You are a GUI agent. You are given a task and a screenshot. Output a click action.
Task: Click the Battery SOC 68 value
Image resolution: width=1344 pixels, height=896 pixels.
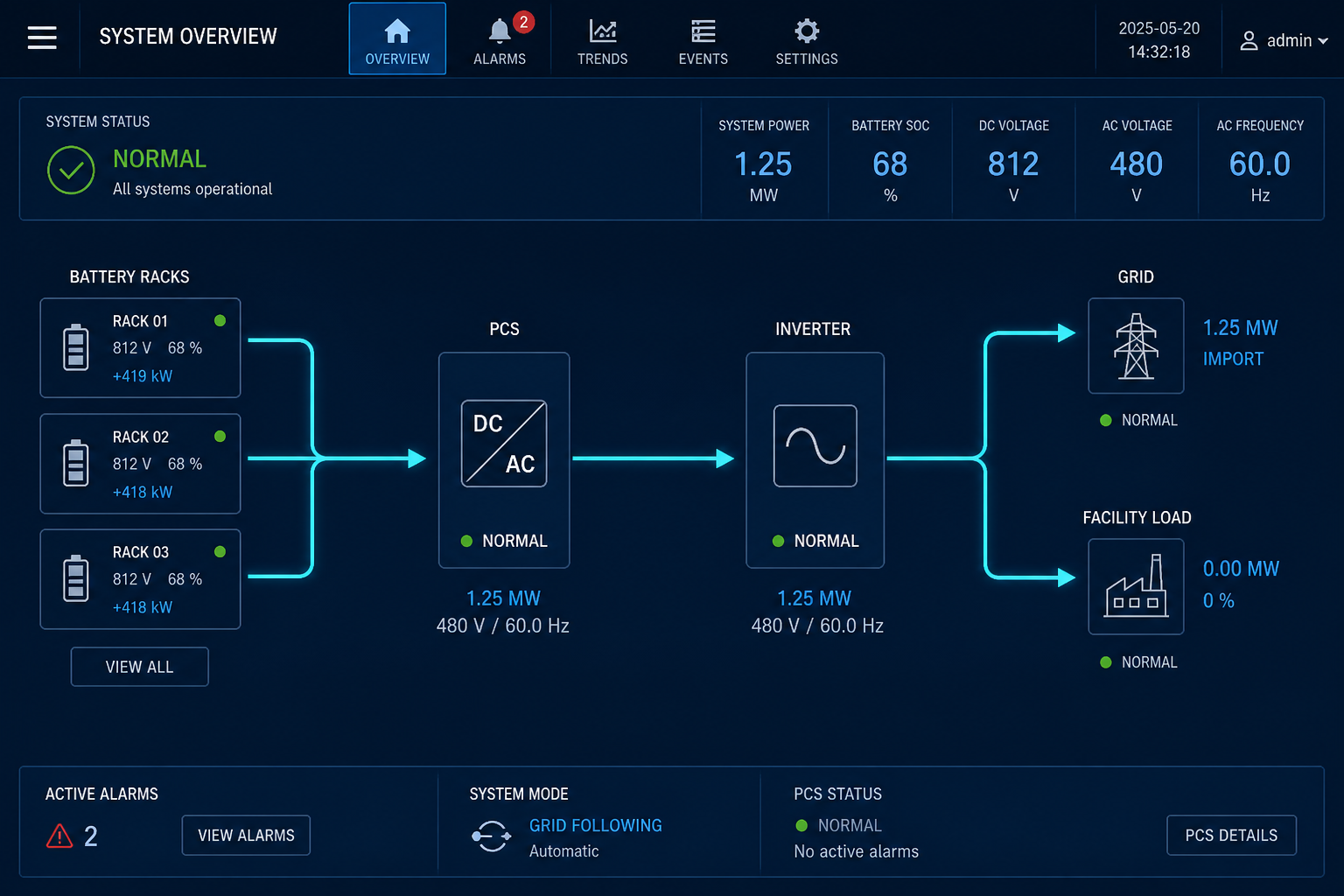[x=890, y=164]
